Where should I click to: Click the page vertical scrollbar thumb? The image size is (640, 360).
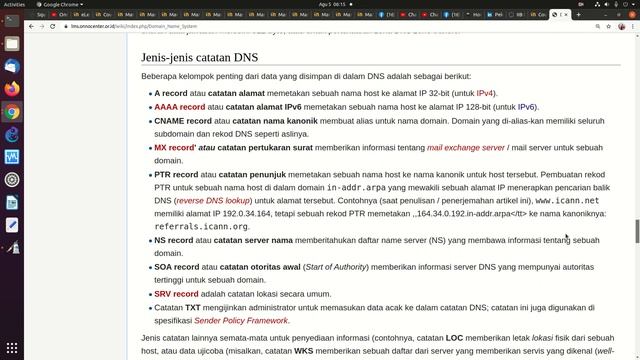pyautogui.click(x=637, y=231)
